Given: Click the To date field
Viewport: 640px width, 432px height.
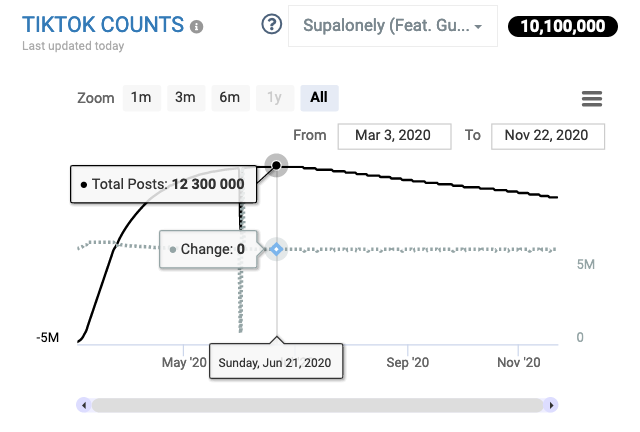Looking at the screenshot, I should click(547, 135).
